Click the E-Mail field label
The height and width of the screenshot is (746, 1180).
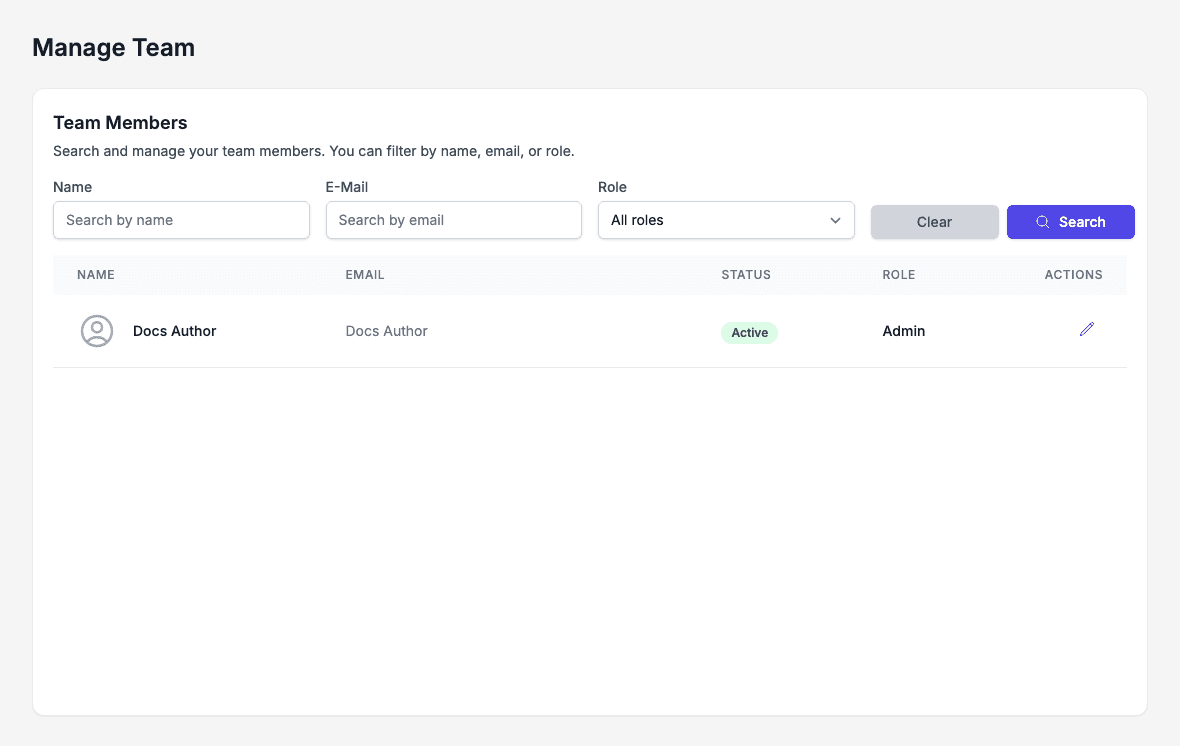coord(347,187)
